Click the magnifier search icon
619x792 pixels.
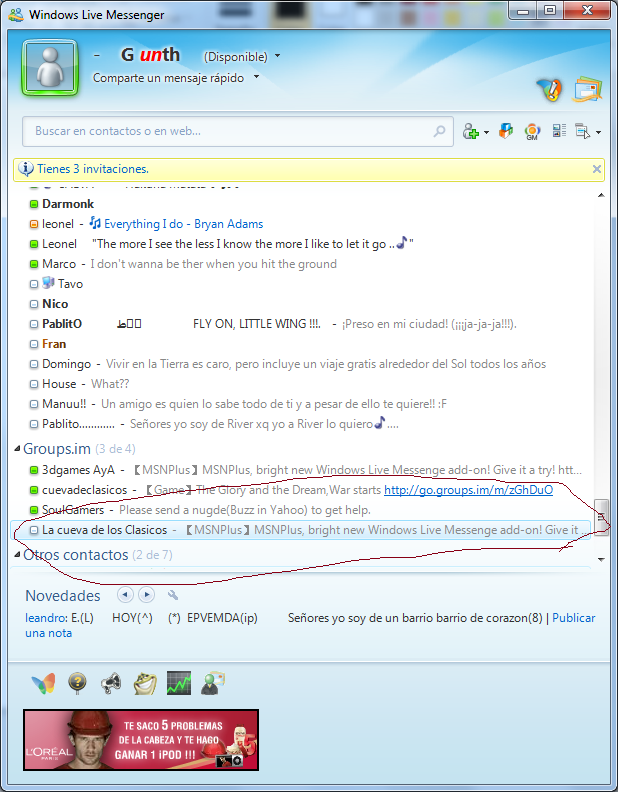pyautogui.click(x=439, y=131)
